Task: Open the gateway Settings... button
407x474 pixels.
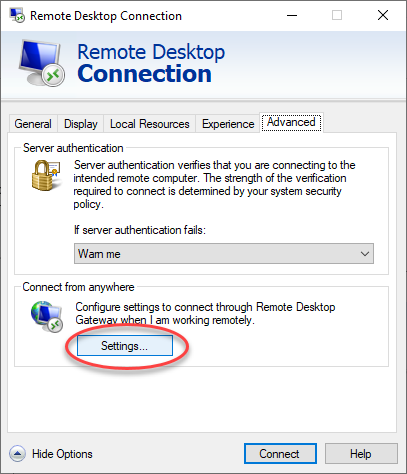Action: point(125,346)
